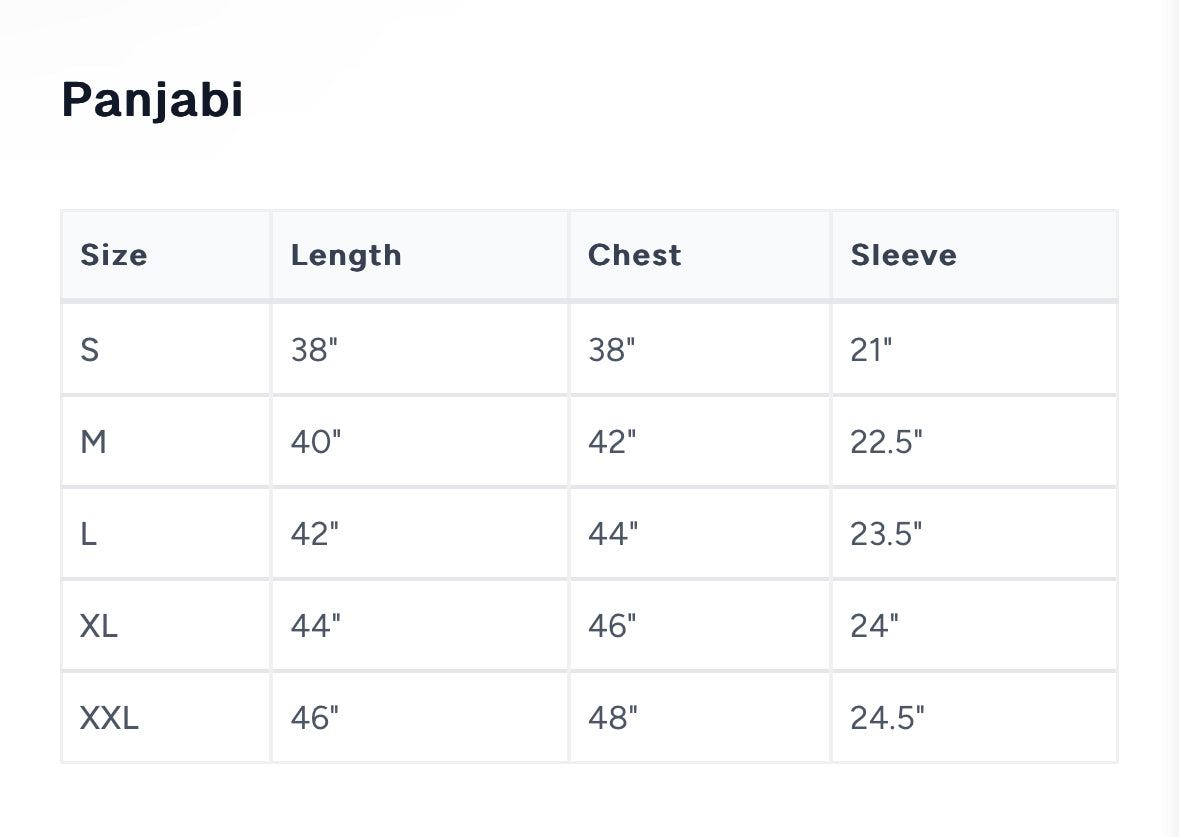The image size is (1179, 837).
Task: Click the 22.5" Sleeve measurement cell
Action: coord(886,442)
